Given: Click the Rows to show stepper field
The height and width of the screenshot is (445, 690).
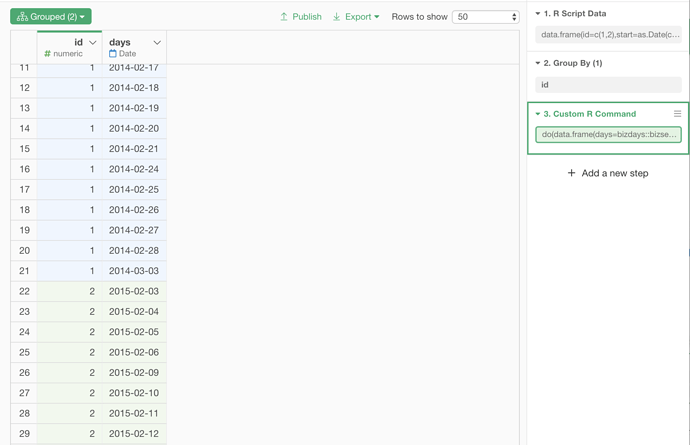Looking at the screenshot, I should [x=485, y=17].
